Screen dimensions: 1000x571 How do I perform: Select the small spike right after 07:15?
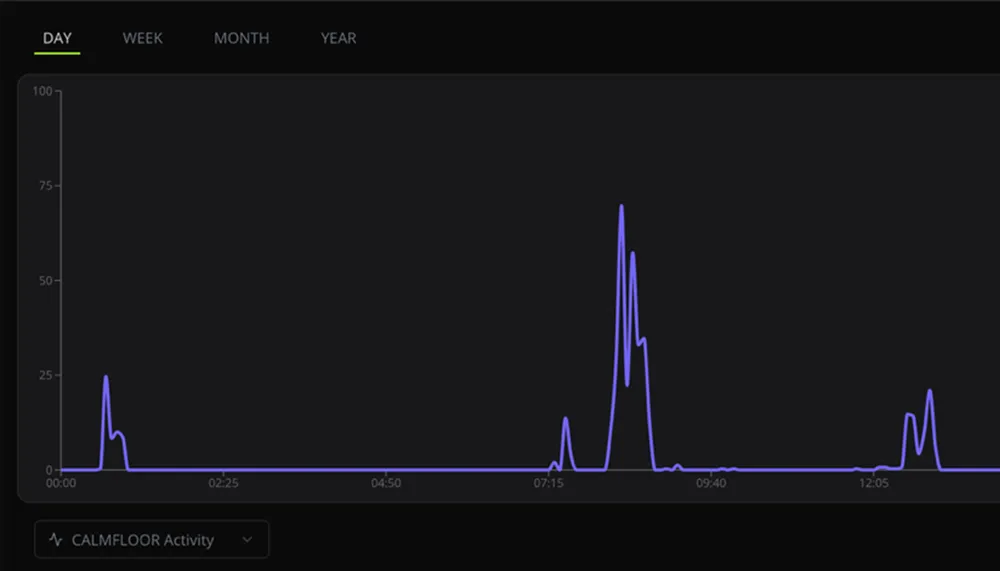(566, 419)
